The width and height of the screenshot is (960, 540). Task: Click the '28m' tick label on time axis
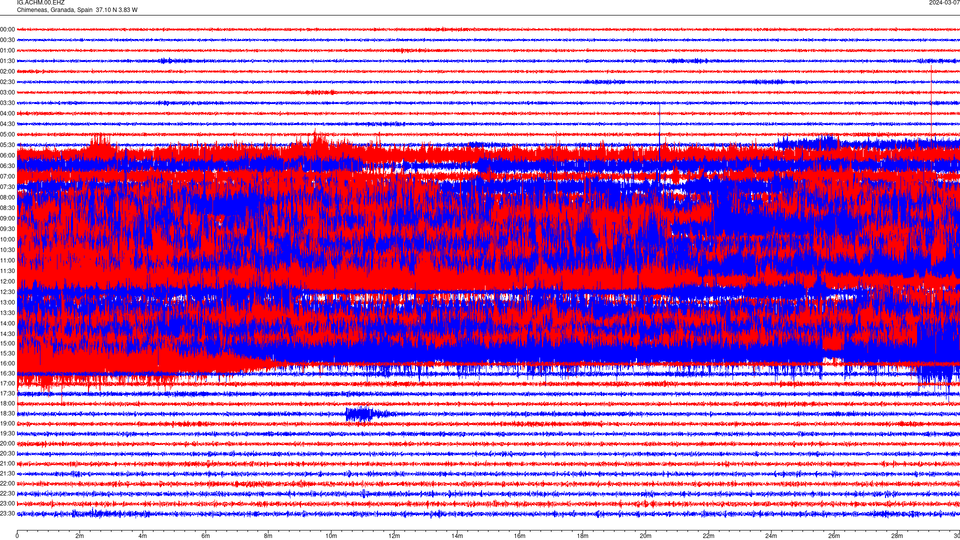coord(897,536)
